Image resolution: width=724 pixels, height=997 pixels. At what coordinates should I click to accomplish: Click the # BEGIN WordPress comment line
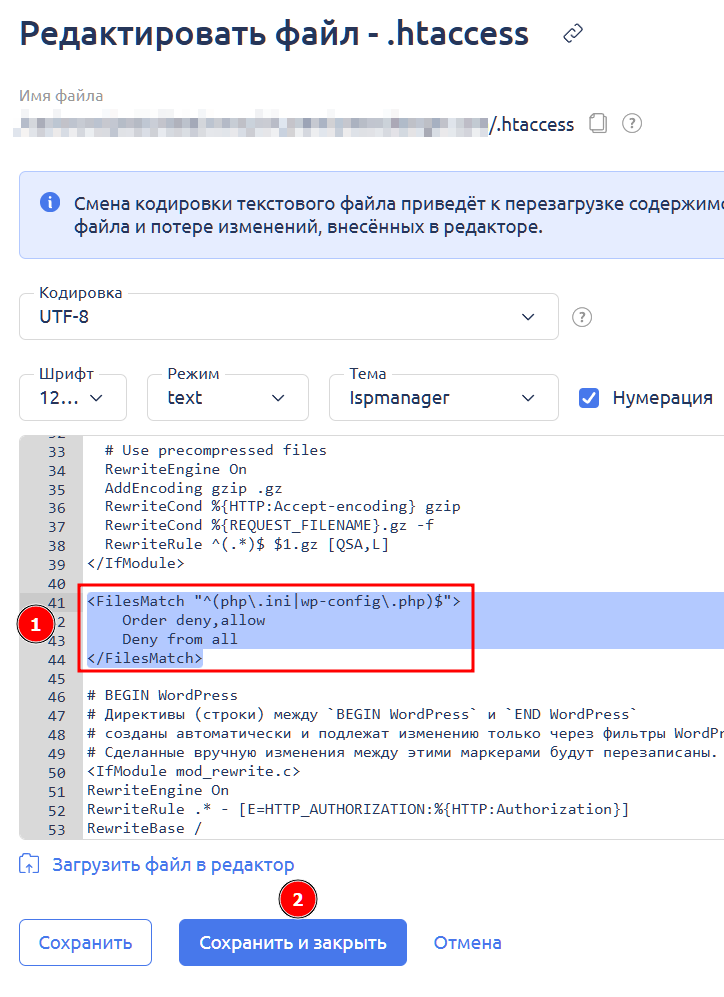pyautogui.click(x=162, y=696)
